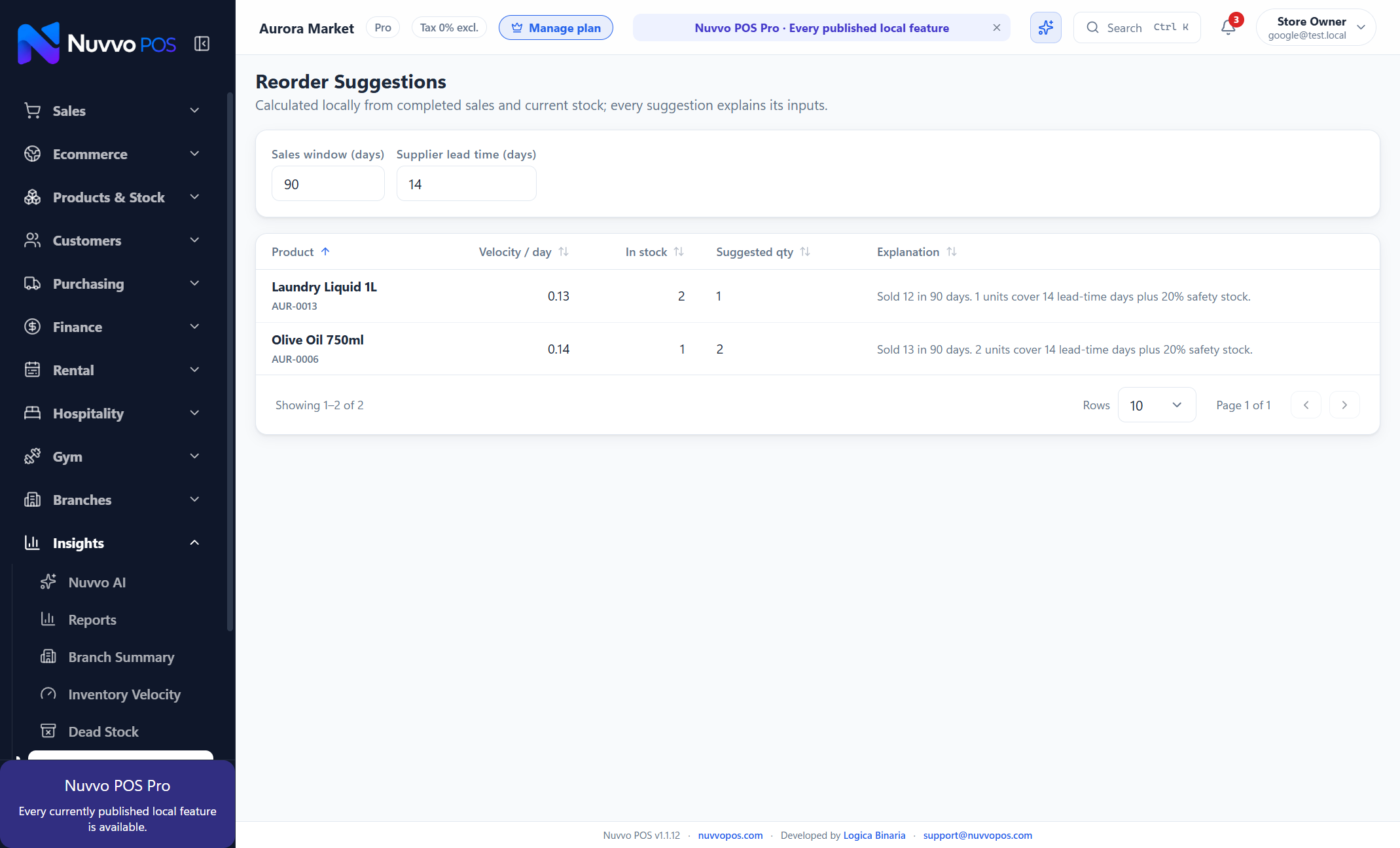
Task: Focus the Sales window days field
Action: [328, 183]
